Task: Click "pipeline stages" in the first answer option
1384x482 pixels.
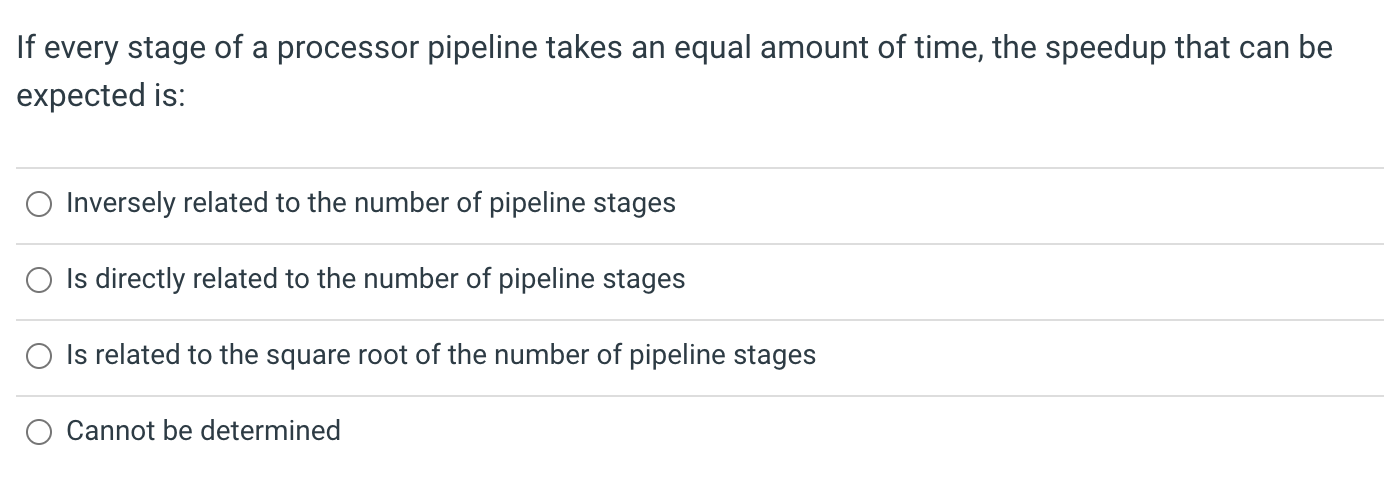Action: 582,203
